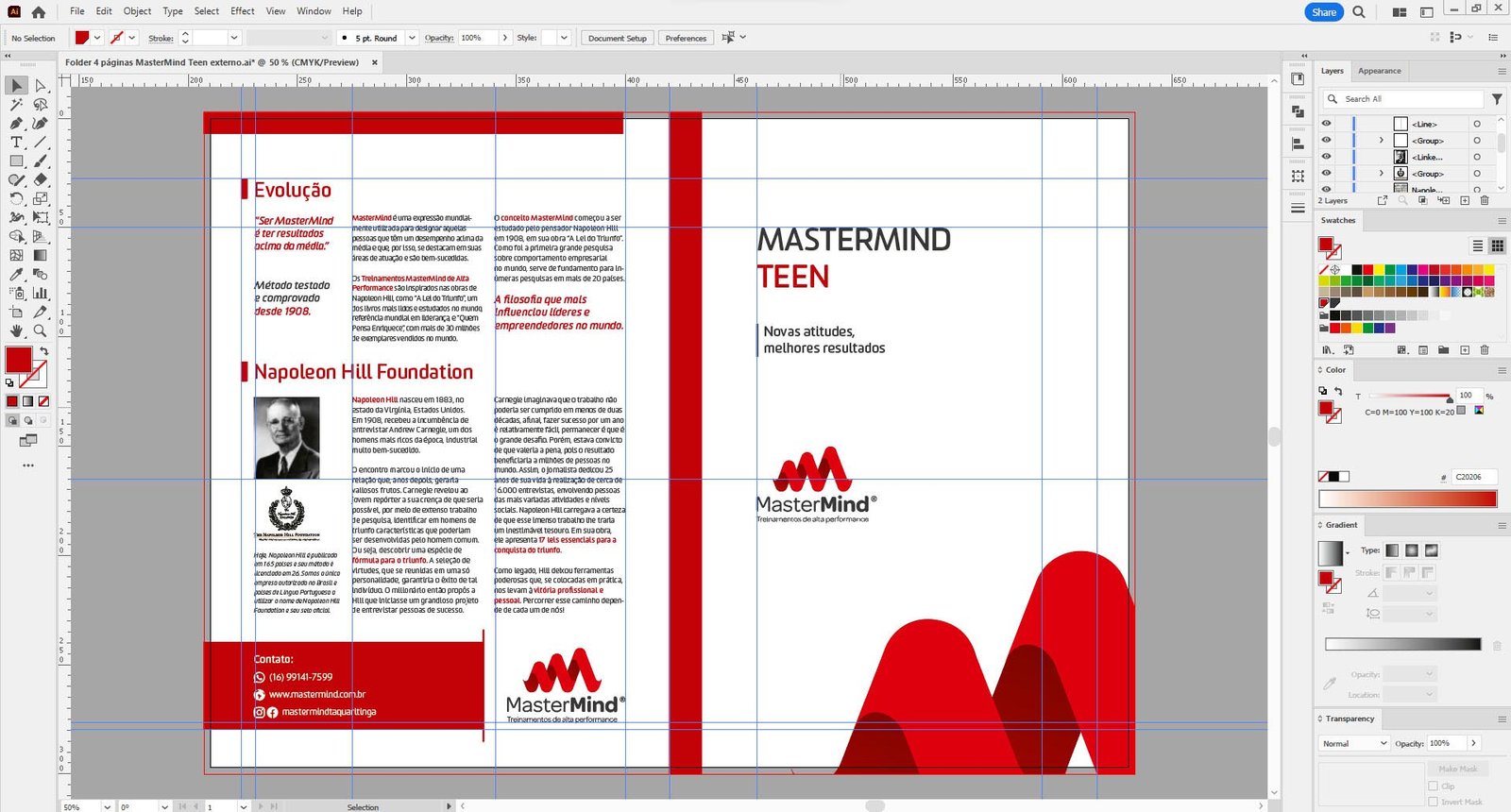Open Transparency panel opacity arrow
Screen dimensions: 1511x812
1473,743
